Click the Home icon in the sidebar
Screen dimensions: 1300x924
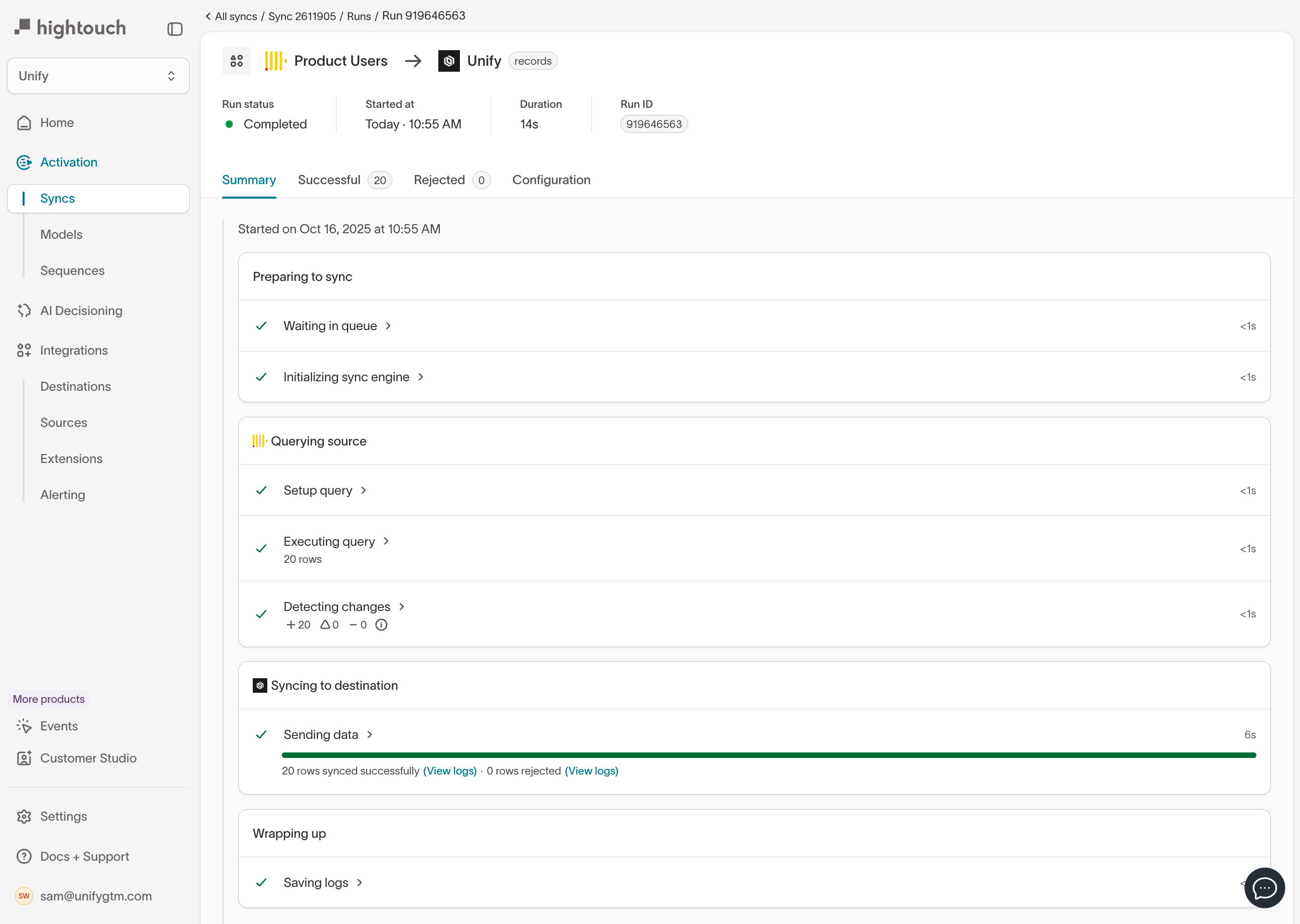(x=24, y=123)
